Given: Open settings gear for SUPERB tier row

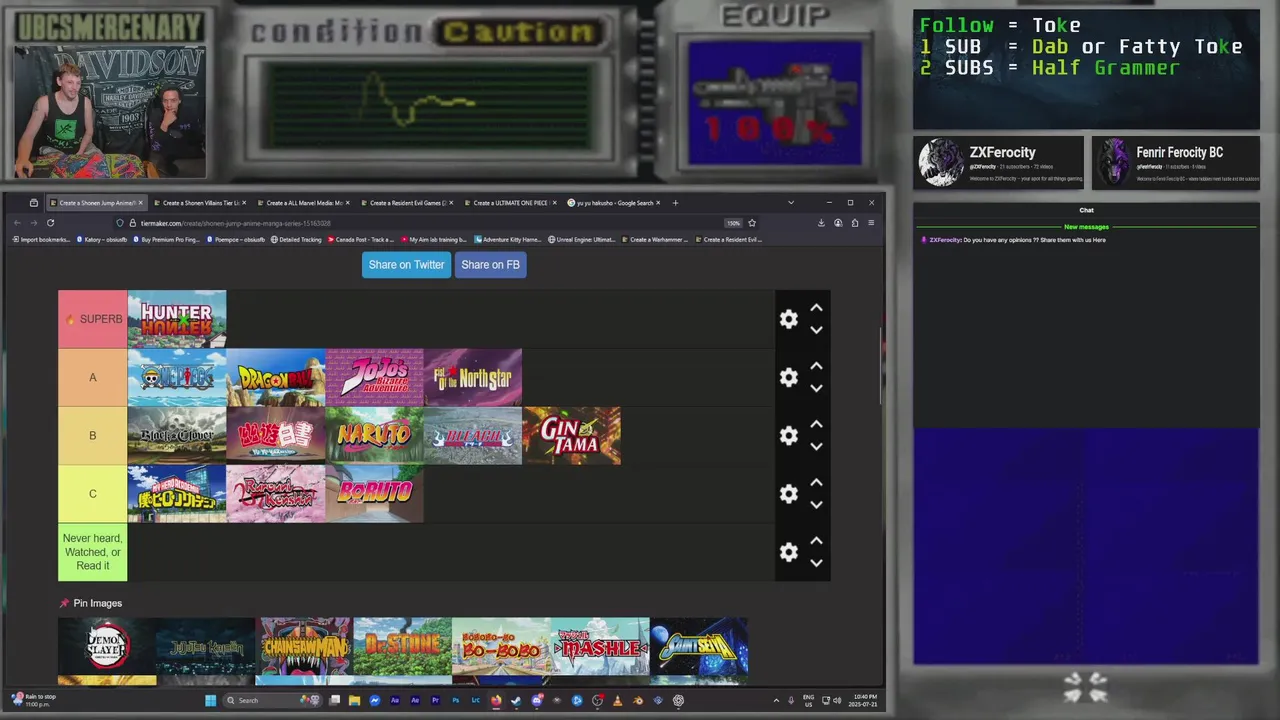Looking at the screenshot, I should pyautogui.click(x=789, y=319).
